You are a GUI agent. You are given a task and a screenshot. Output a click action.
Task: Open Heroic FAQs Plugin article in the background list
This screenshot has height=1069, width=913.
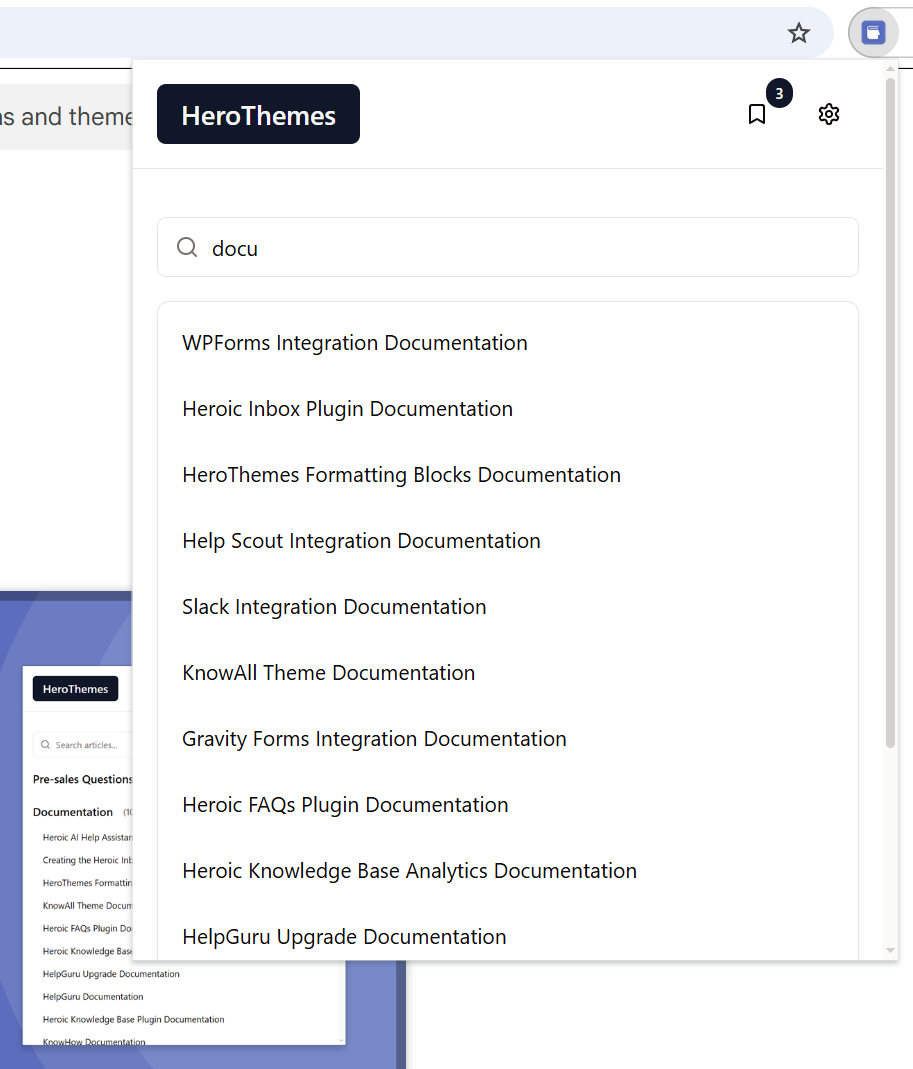[x=87, y=929]
